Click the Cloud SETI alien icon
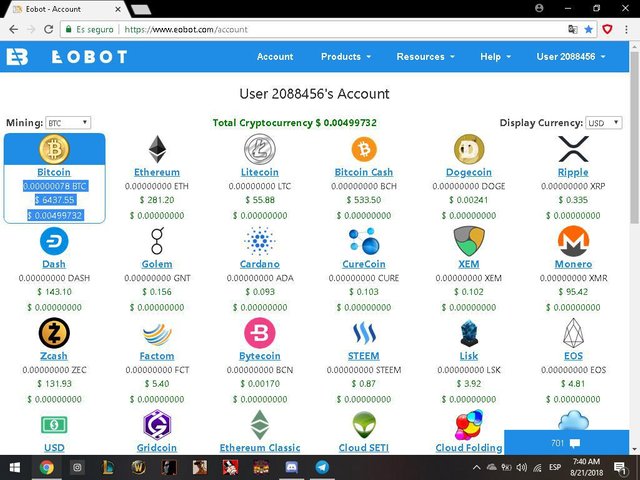This screenshot has width=640, height=480. [364, 425]
